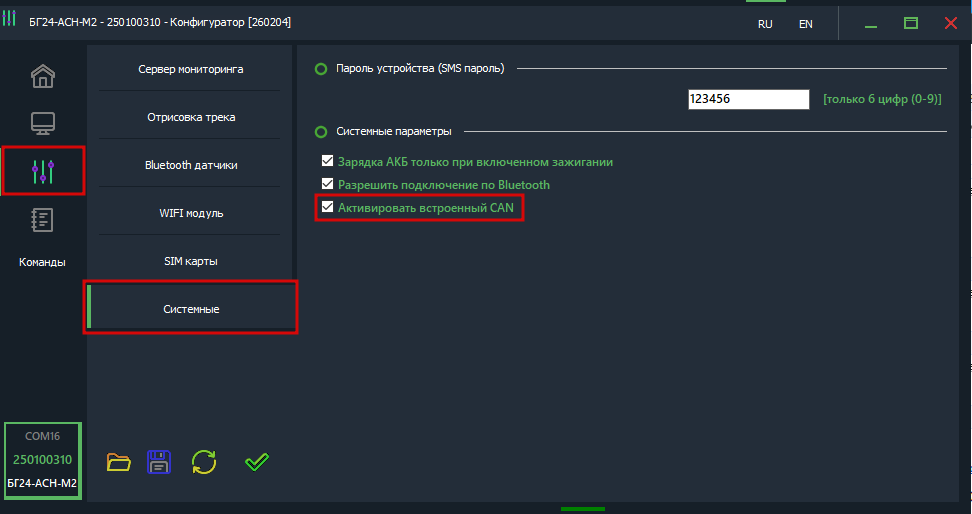Select the COM16 device status box
This screenshot has width=972, height=514.
tap(42, 461)
